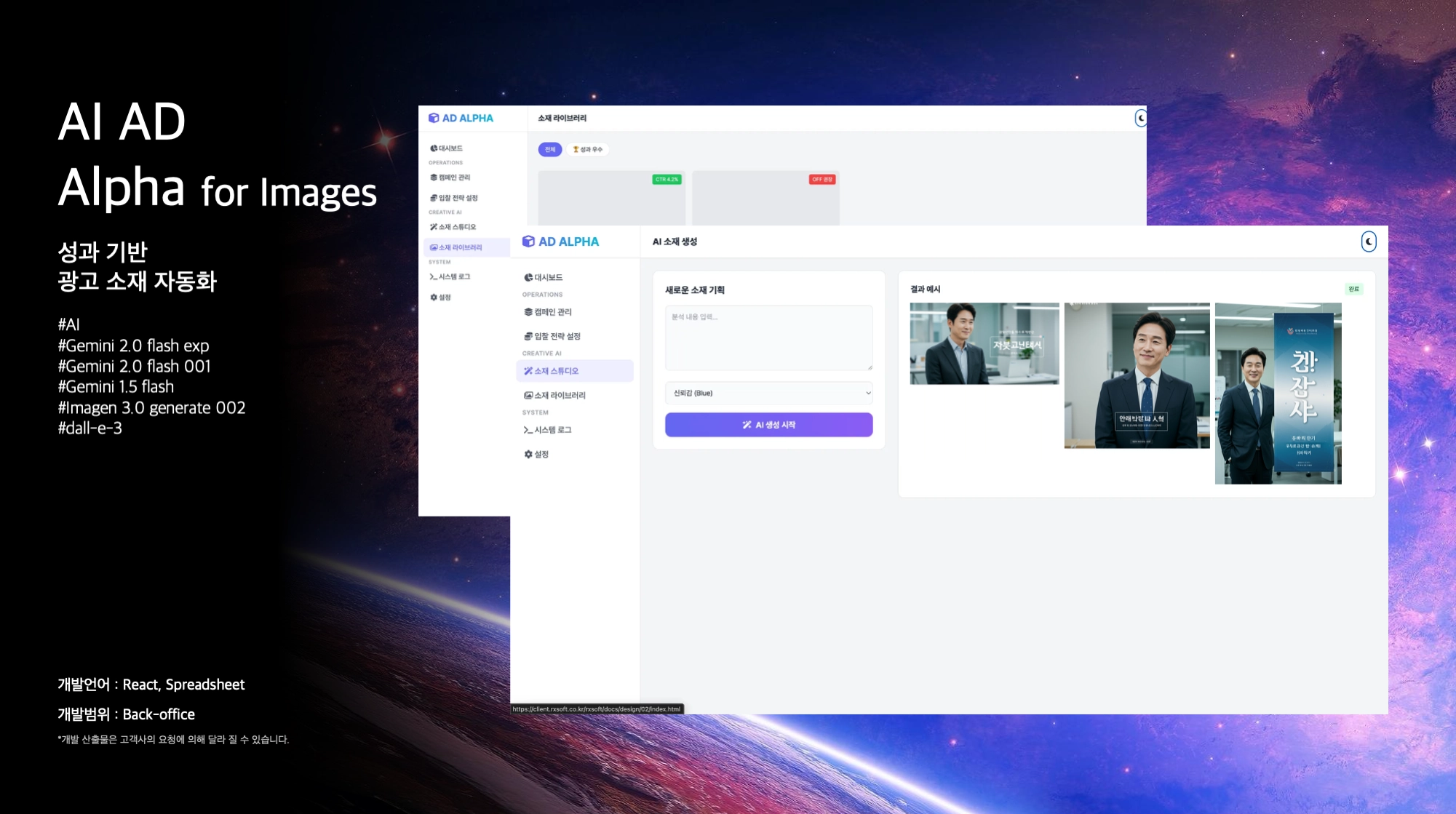Open 대시보드 in front sidebar
Image resolution: width=1456 pixels, height=814 pixels.
(x=547, y=277)
